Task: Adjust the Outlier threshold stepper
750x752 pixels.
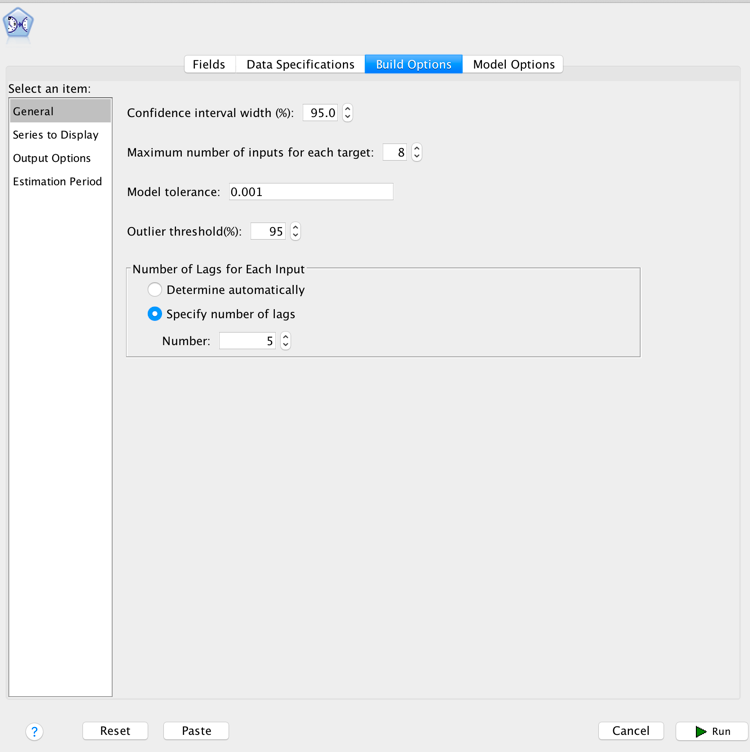Action: click(295, 232)
